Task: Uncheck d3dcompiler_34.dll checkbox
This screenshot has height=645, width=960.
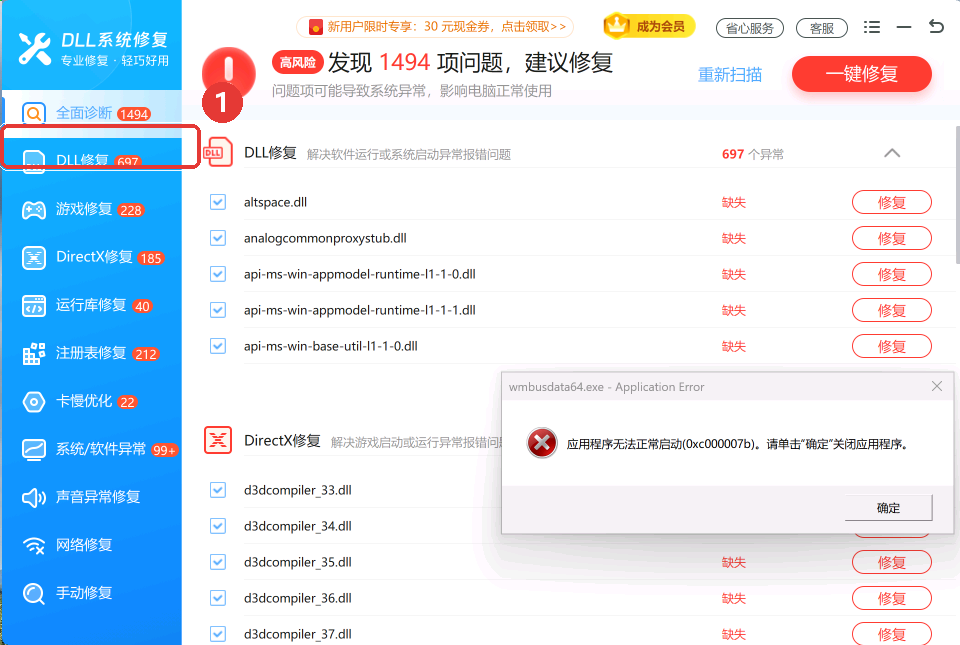Action: (218, 526)
